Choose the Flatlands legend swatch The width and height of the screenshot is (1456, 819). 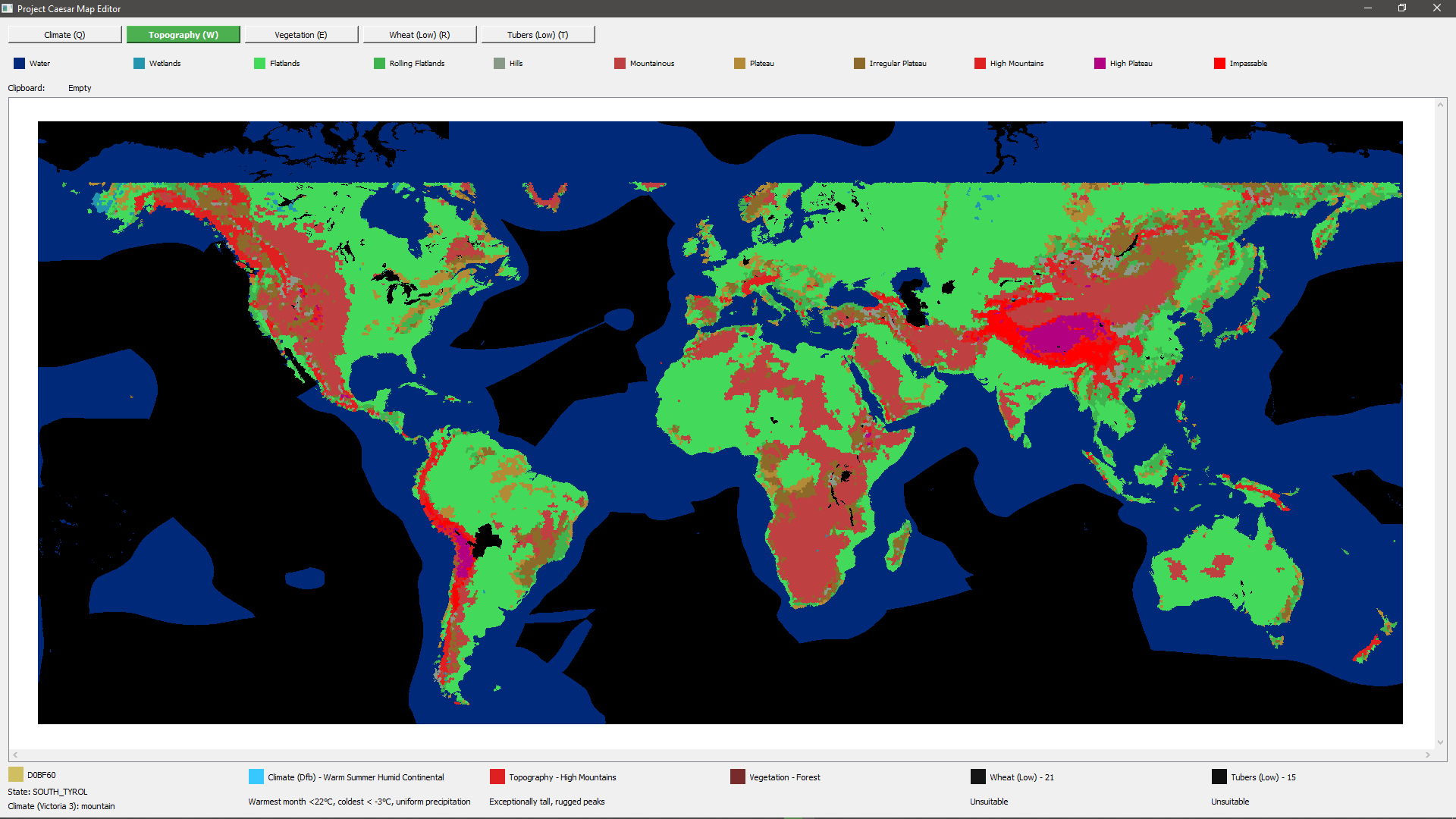pyautogui.click(x=260, y=64)
